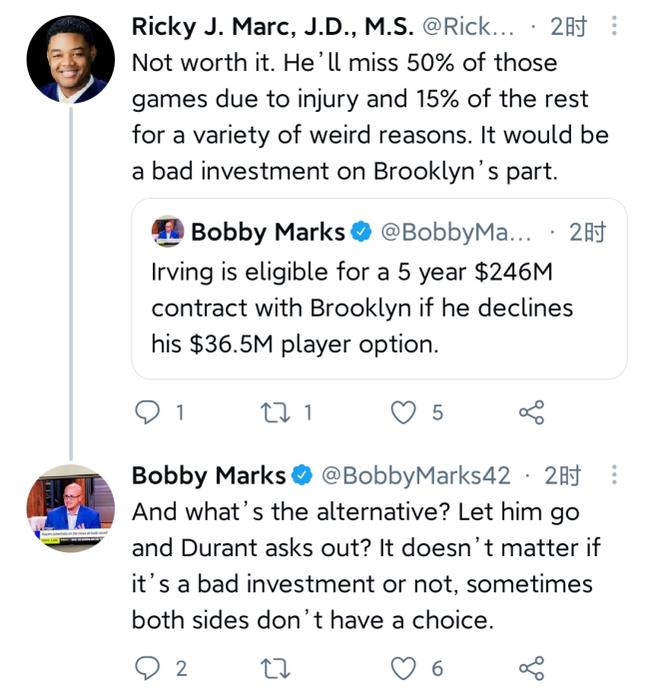Image resolution: width=651 pixels, height=696 pixels.
Task: Like Ricky J. Marc's tweet
Action: (403, 413)
